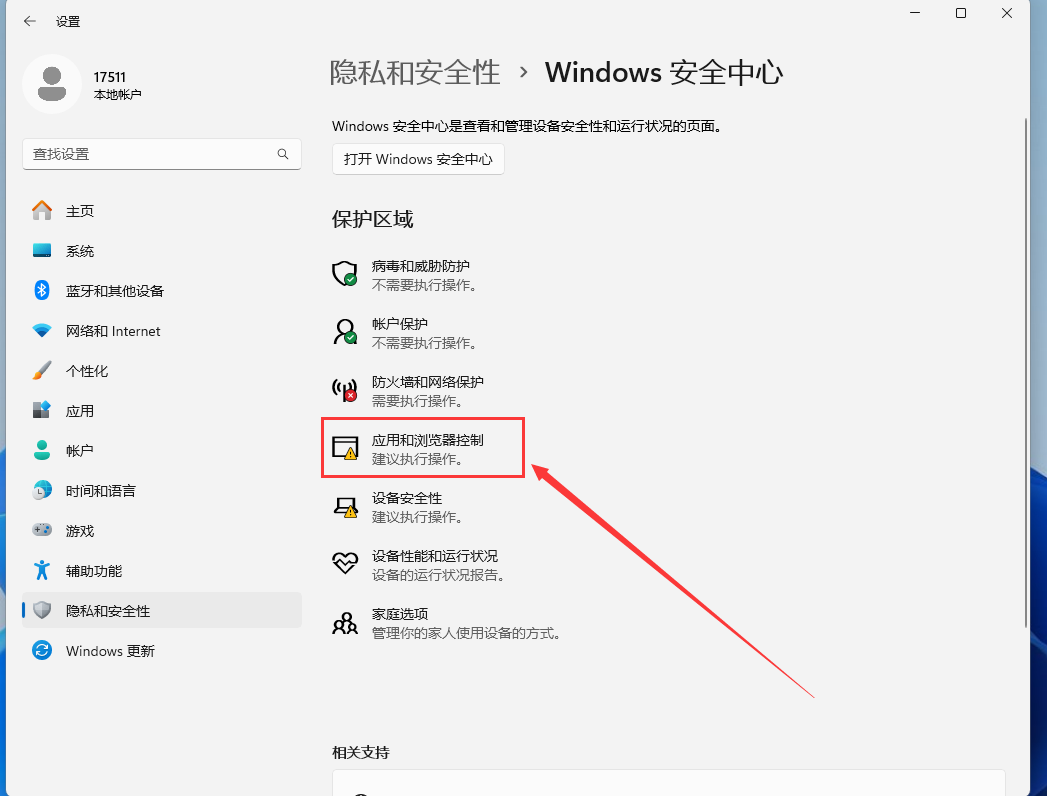Click the device performance heart icon
Image resolution: width=1047 pixels, height=796 pixels.
345,564
